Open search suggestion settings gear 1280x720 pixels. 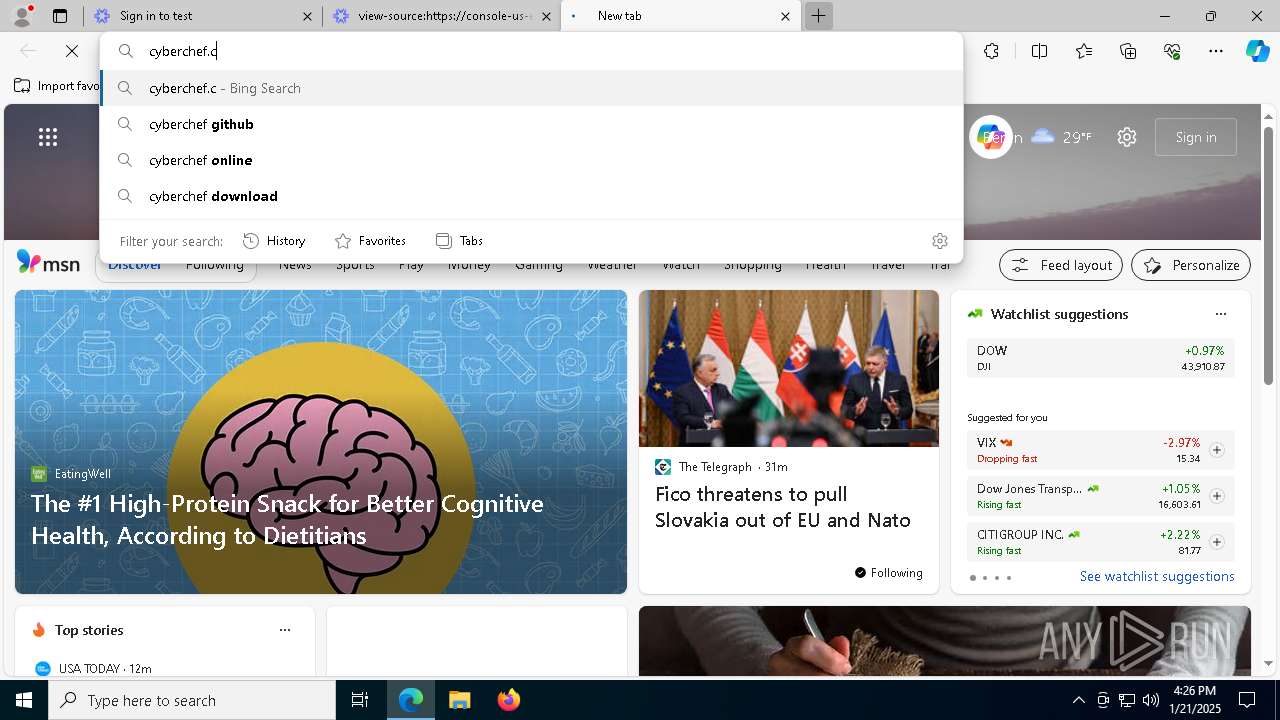tap(939, 241)
